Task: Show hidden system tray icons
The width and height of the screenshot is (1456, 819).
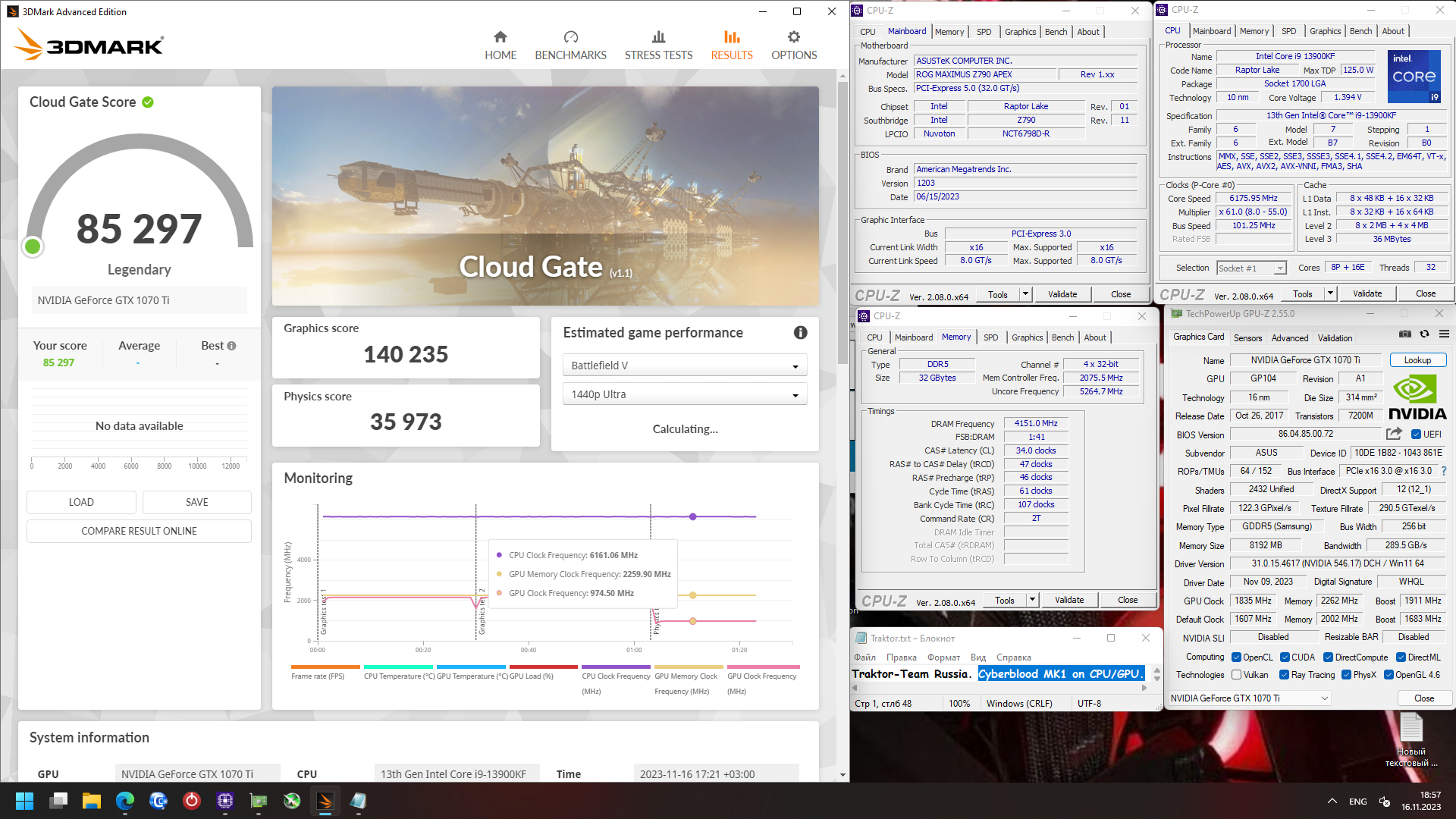Action: [x=1332, y=802]
